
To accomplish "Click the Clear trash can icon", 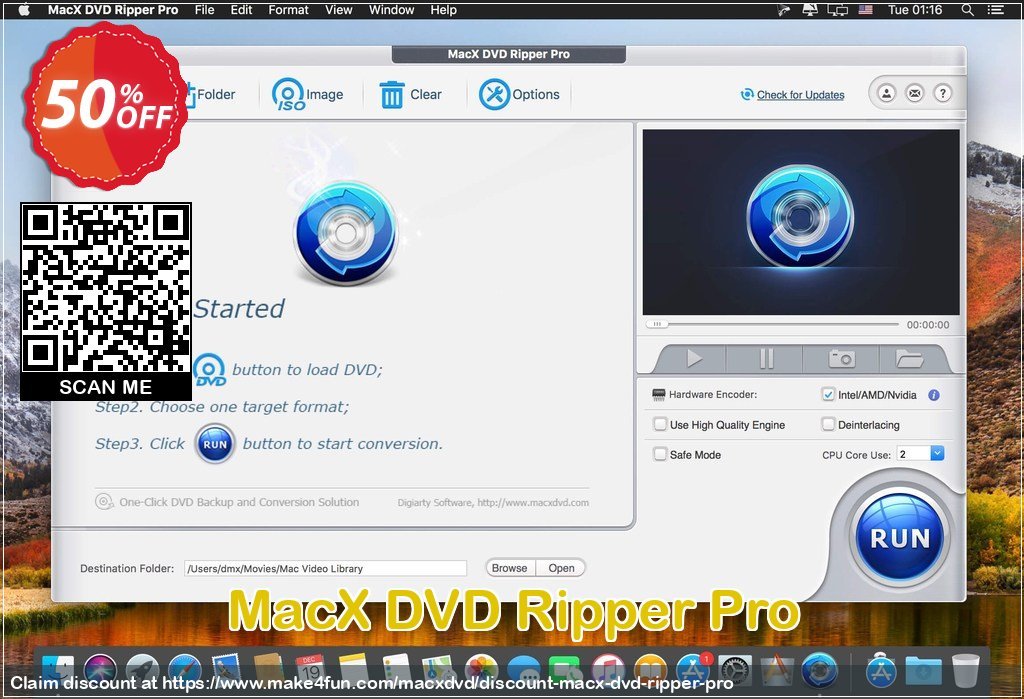I will pos(392,95).
